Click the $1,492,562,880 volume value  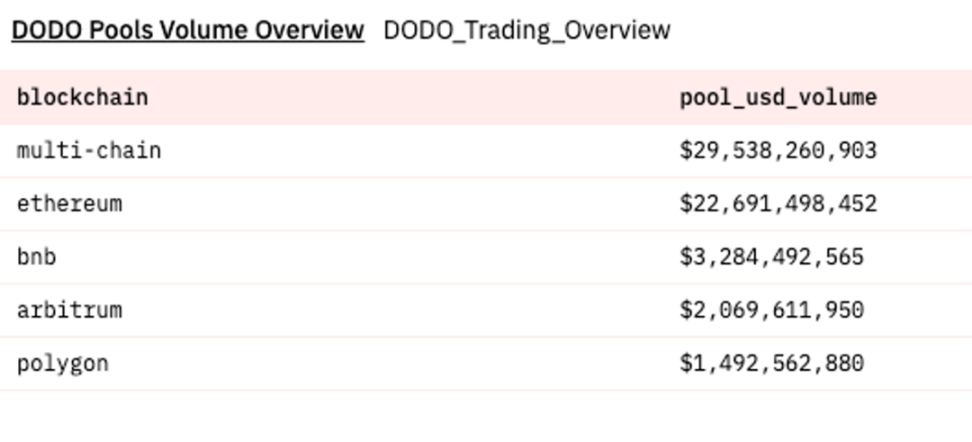coord(771,363)
